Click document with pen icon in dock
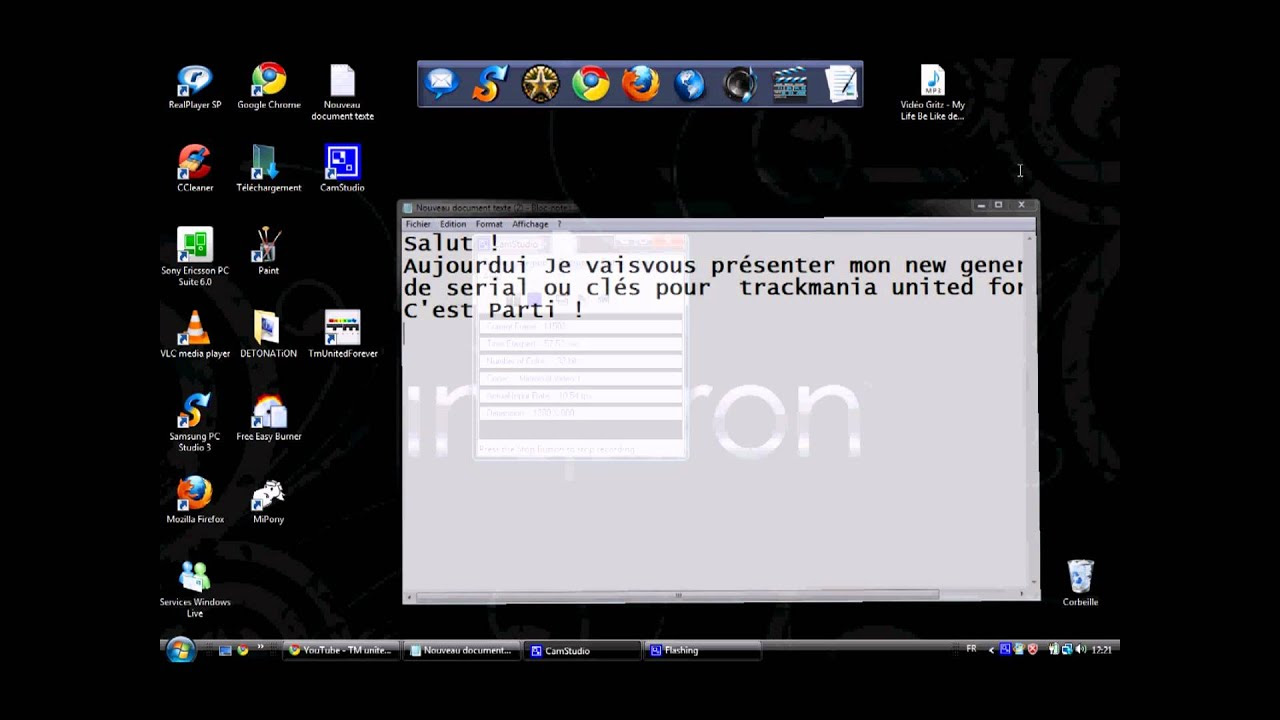Image resolution: width=1280 pixels, height=720 pixels. [x=841, y=84]
